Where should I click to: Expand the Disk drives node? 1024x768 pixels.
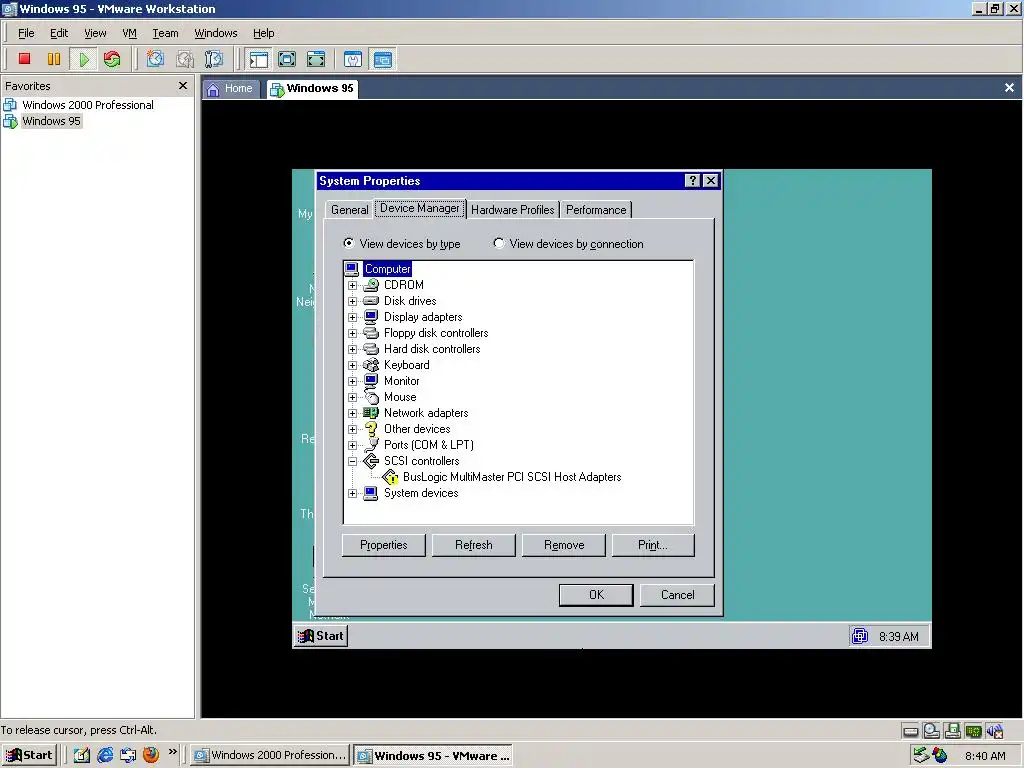353,301
